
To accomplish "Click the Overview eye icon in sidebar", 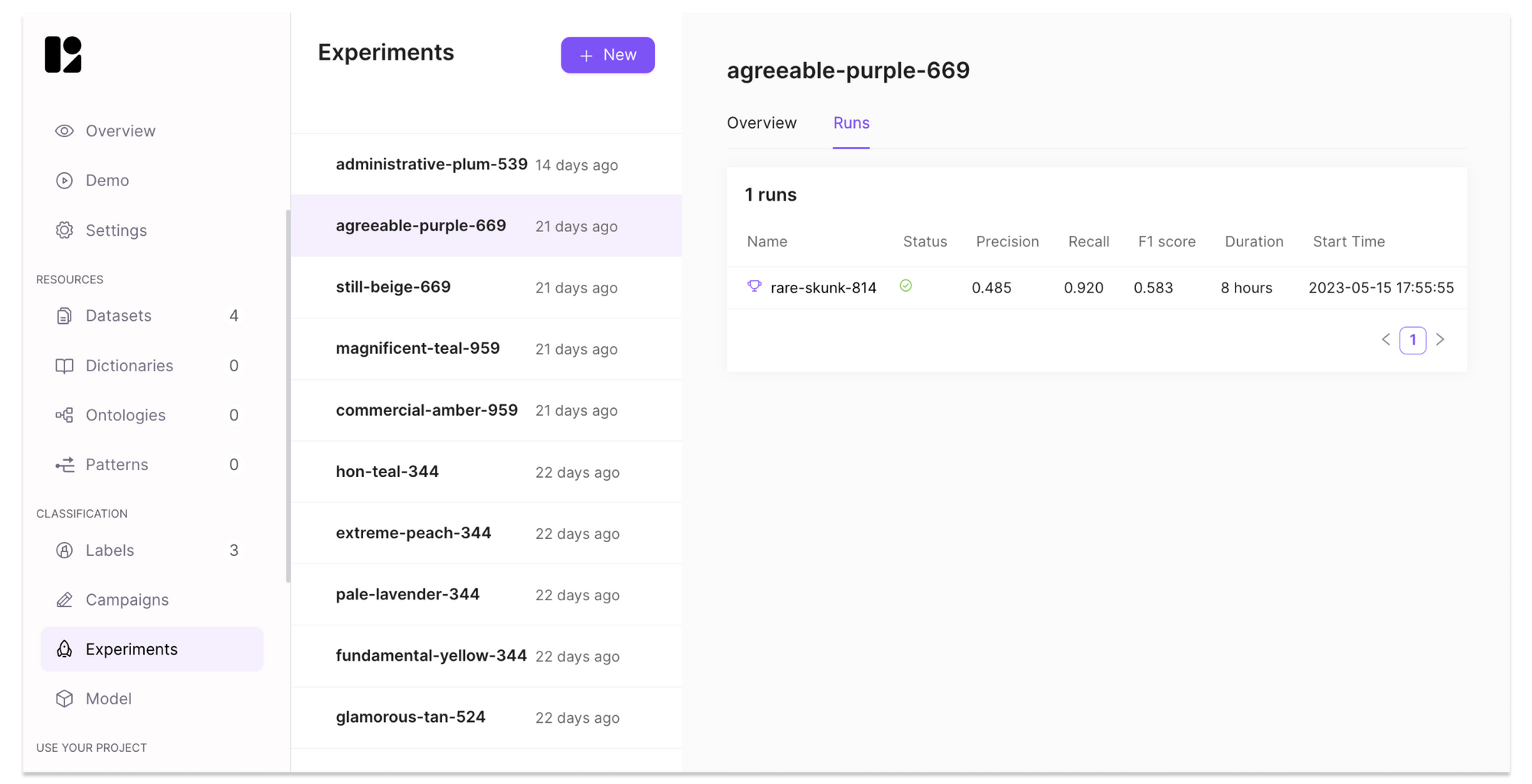I will click(x=64, y=130).
